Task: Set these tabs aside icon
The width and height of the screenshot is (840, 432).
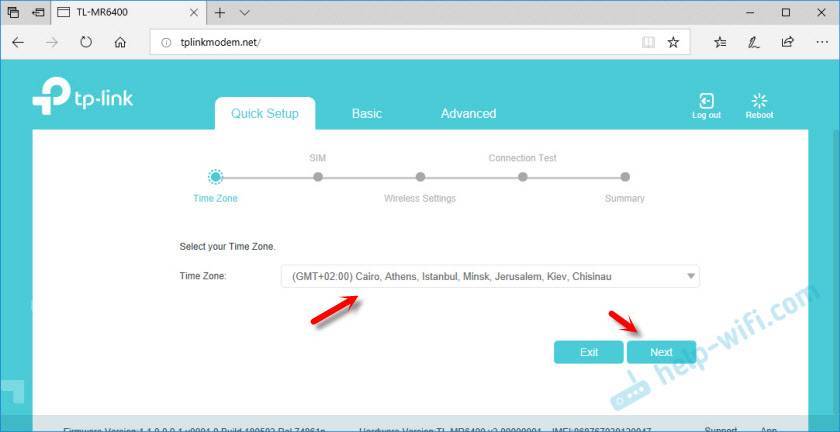Action: point(38,12)
